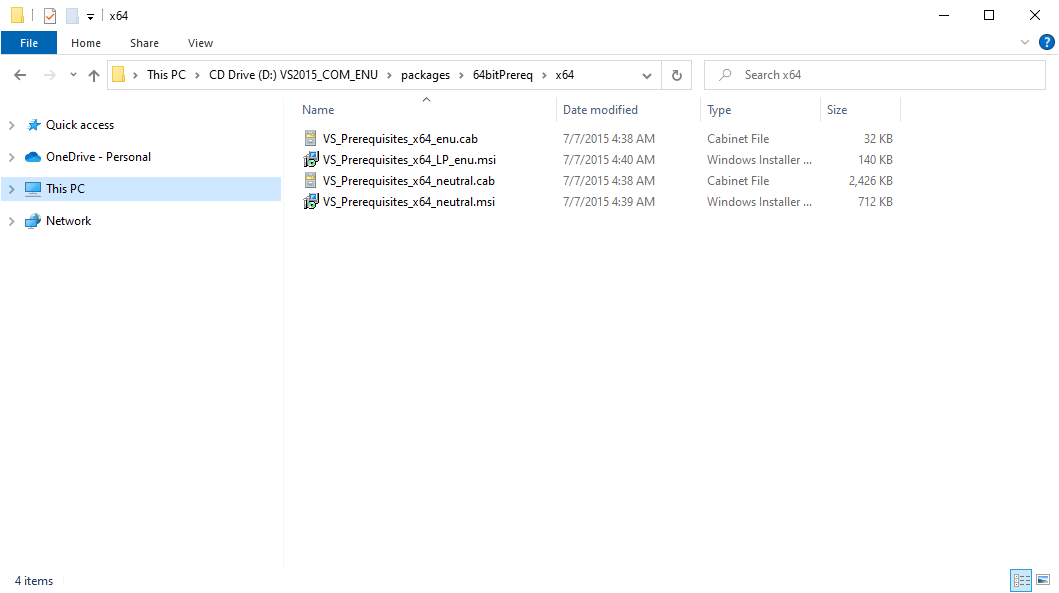
Task: Click the 32 KB size cell
Action: coord(878,138)
